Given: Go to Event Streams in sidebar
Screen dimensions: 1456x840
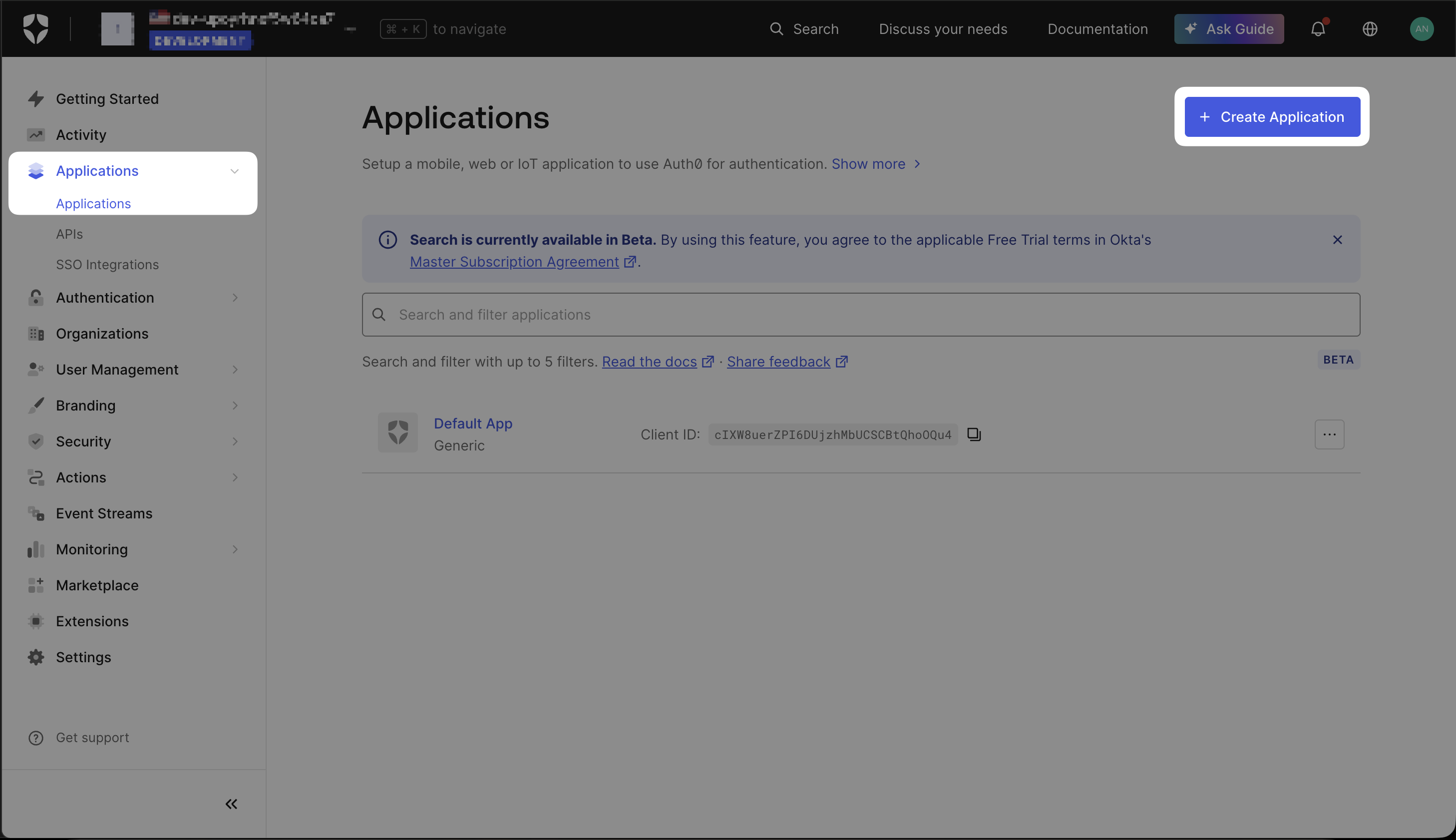Looking at the screenshot, I should [104, 513].
